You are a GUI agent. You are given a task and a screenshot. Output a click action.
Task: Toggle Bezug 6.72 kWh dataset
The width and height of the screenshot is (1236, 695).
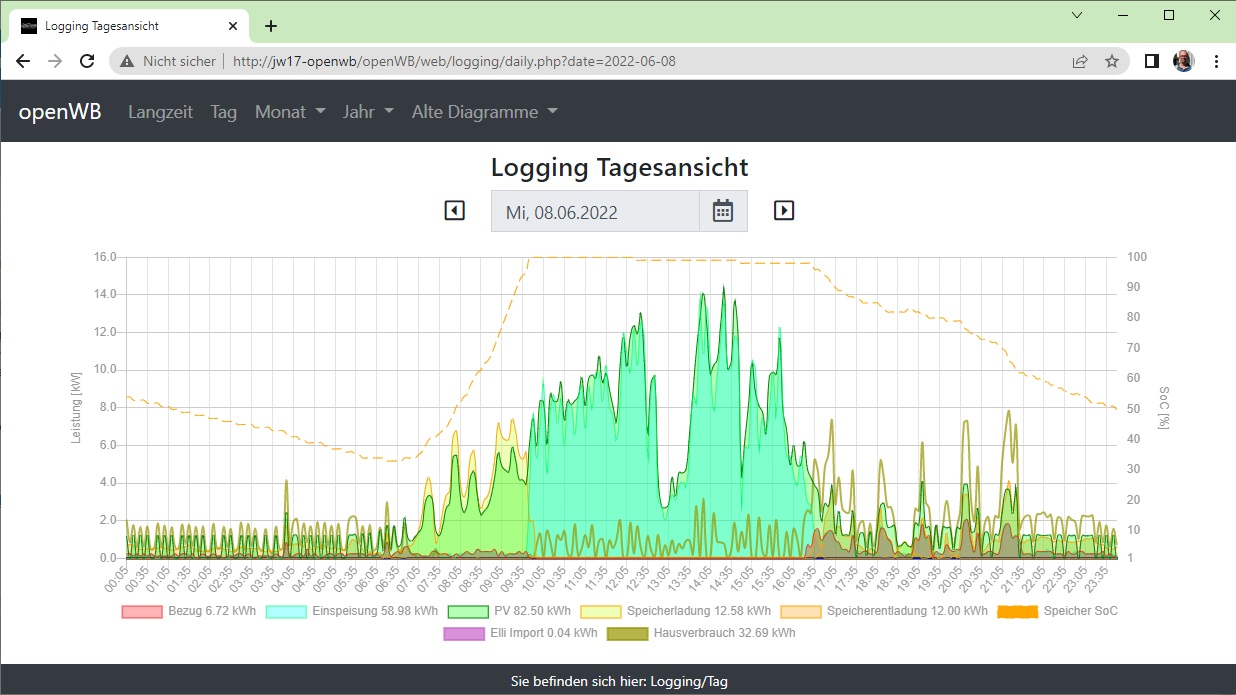tap(188, 611)
